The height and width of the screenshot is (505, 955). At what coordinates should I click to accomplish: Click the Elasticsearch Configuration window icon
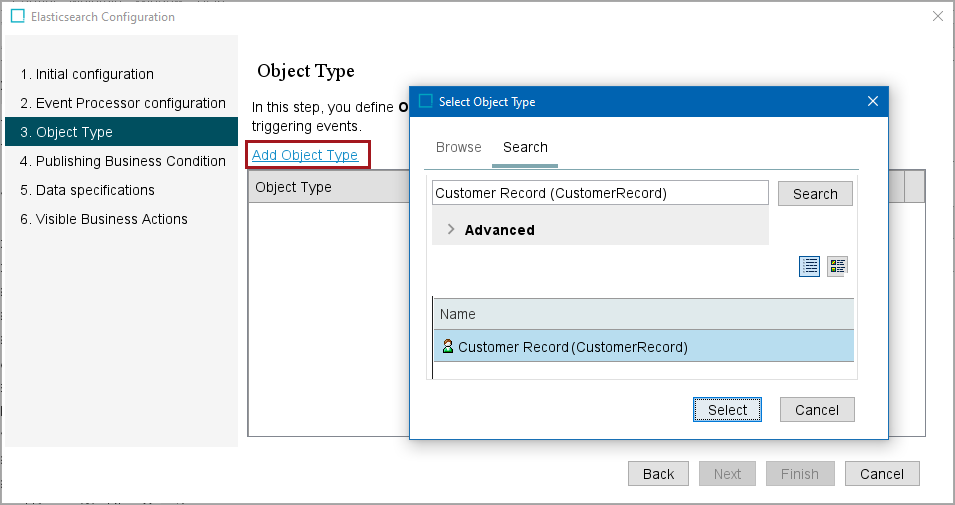(x=18, y=16)
